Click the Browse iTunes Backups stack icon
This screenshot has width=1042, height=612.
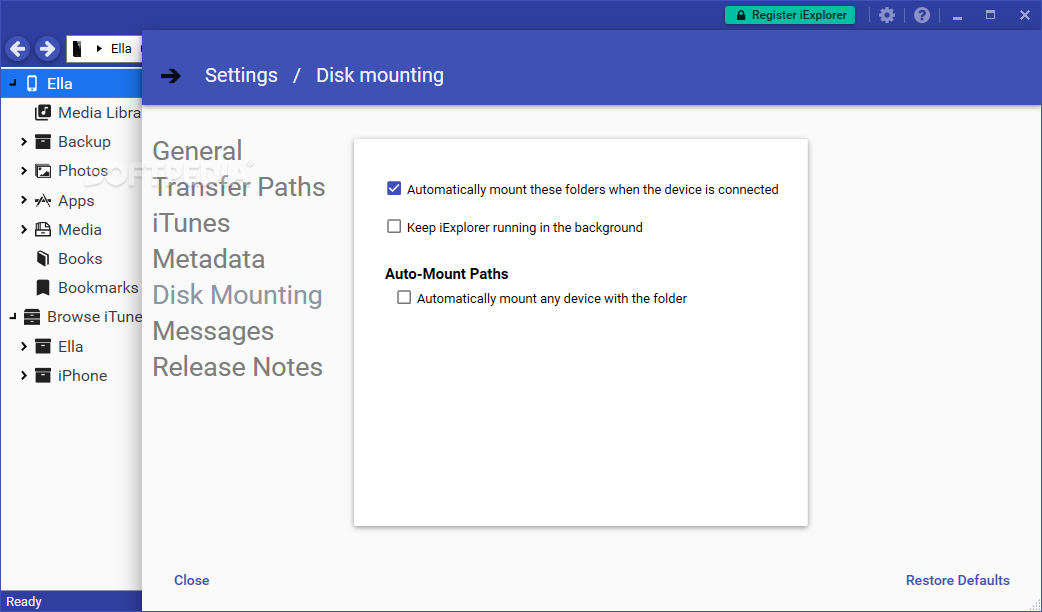coord(31,317)
